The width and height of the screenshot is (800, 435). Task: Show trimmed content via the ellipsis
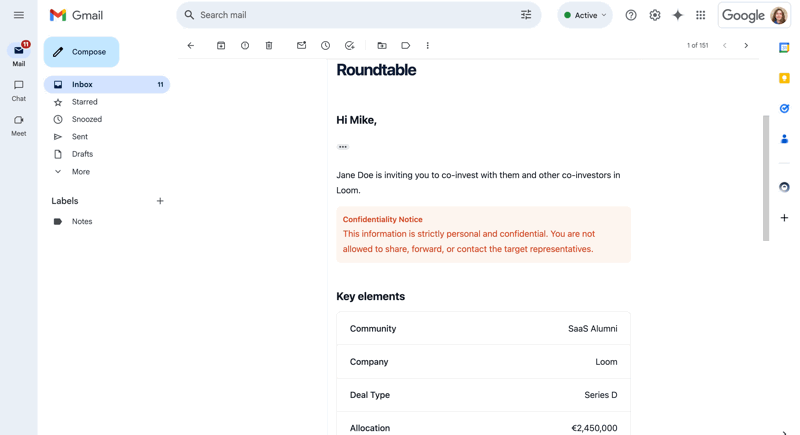tap(343, 147)
